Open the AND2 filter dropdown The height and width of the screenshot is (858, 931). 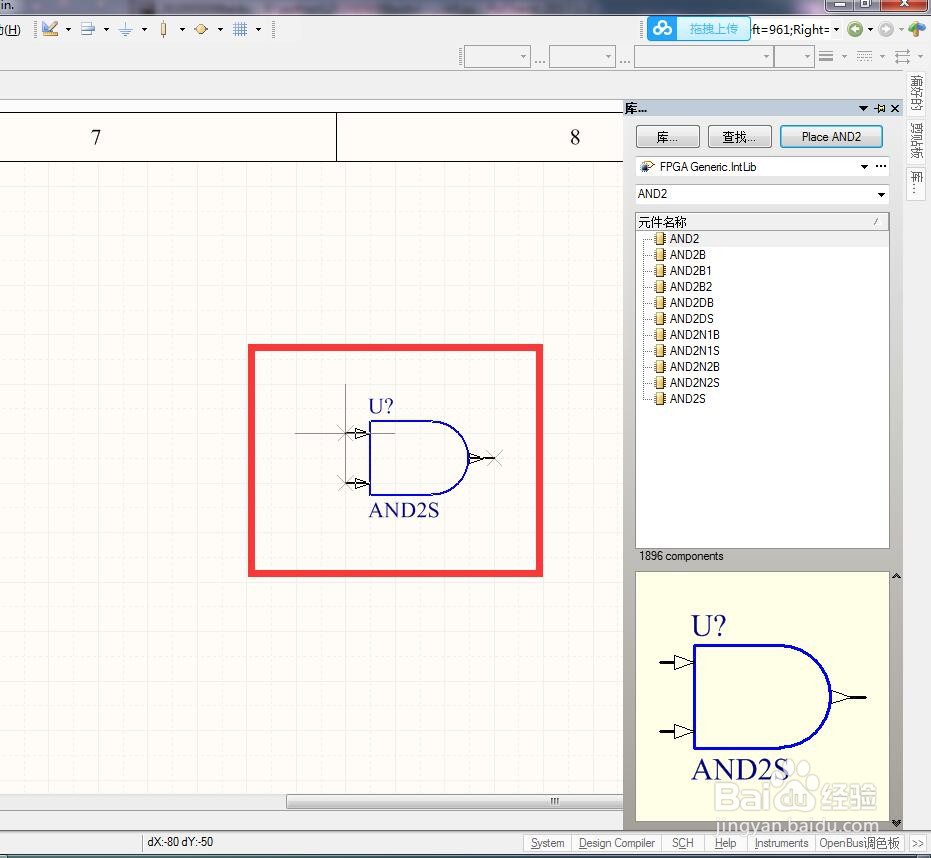pos(881,194)
